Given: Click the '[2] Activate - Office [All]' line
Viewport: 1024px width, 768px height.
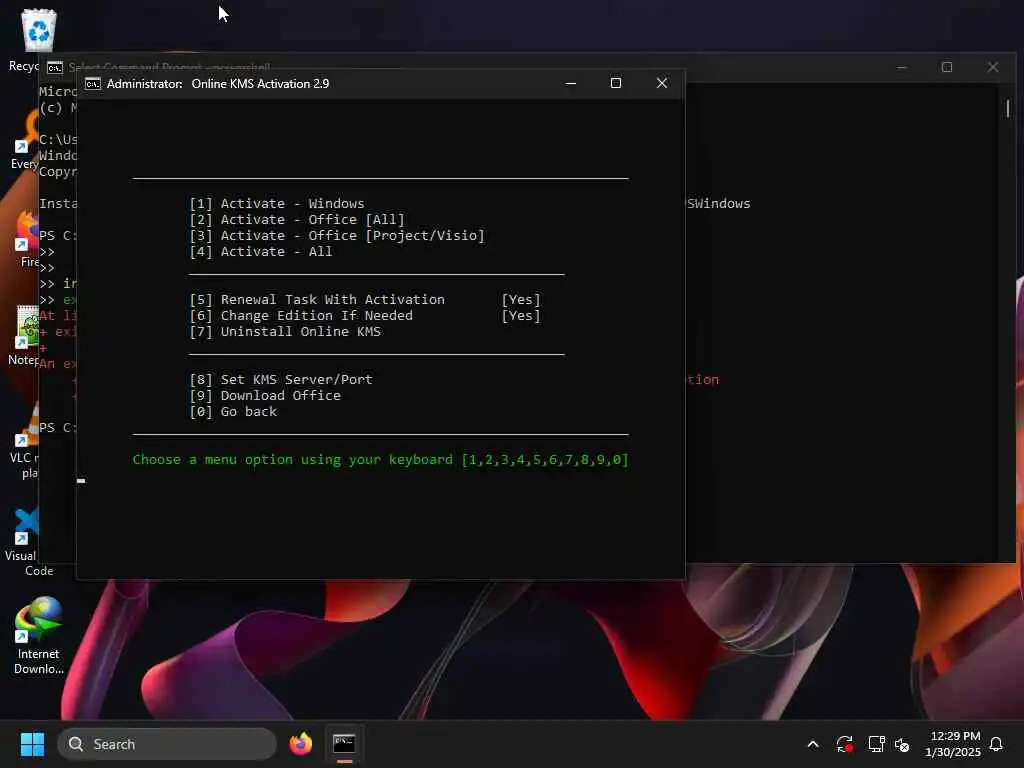Looking at the screenshot, I should pyautogui.click(x=297, y=219).
